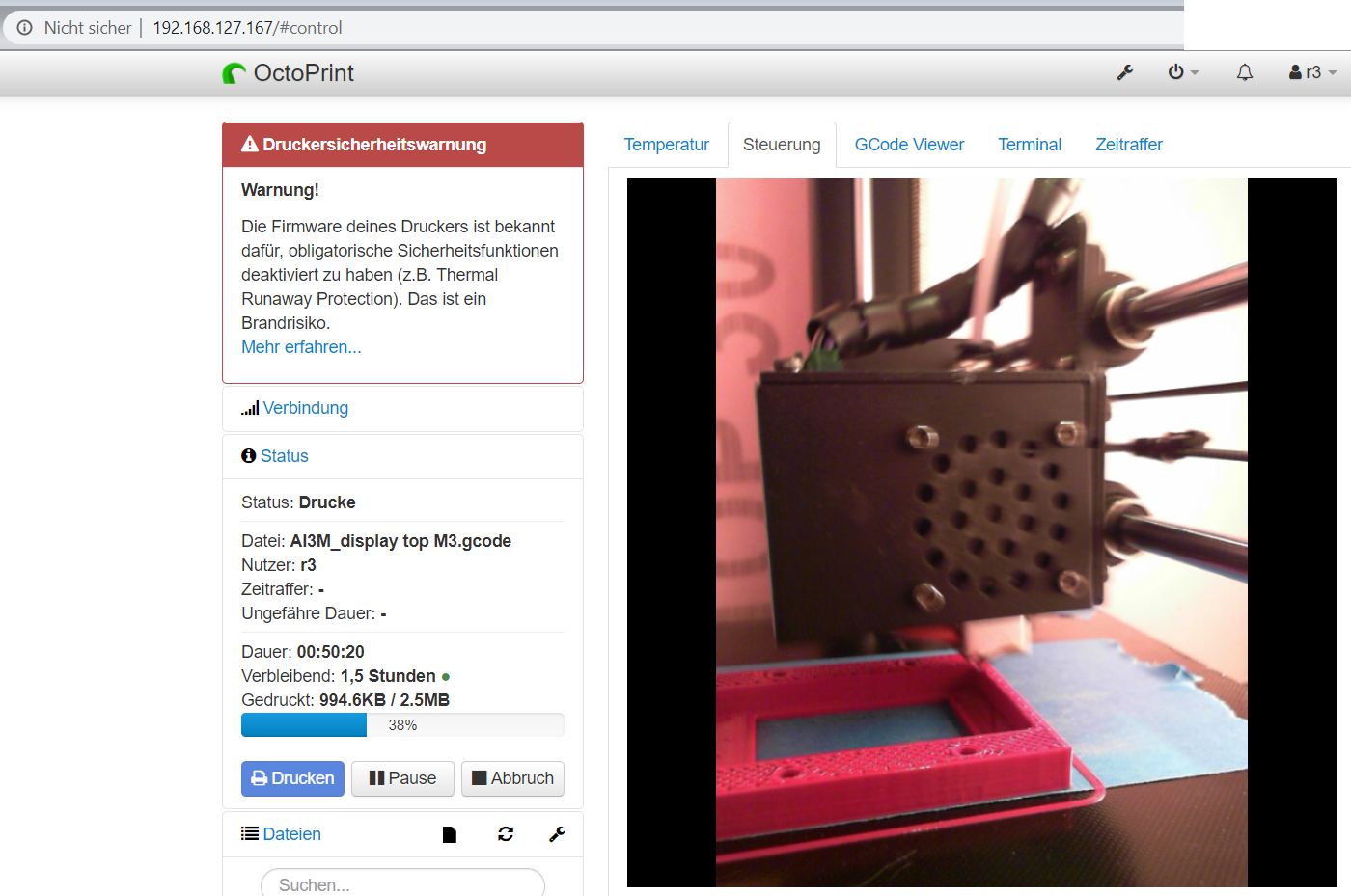The image size is (1351, 896).
Task: Open the GCode Viewer tab
Action: 908,144
